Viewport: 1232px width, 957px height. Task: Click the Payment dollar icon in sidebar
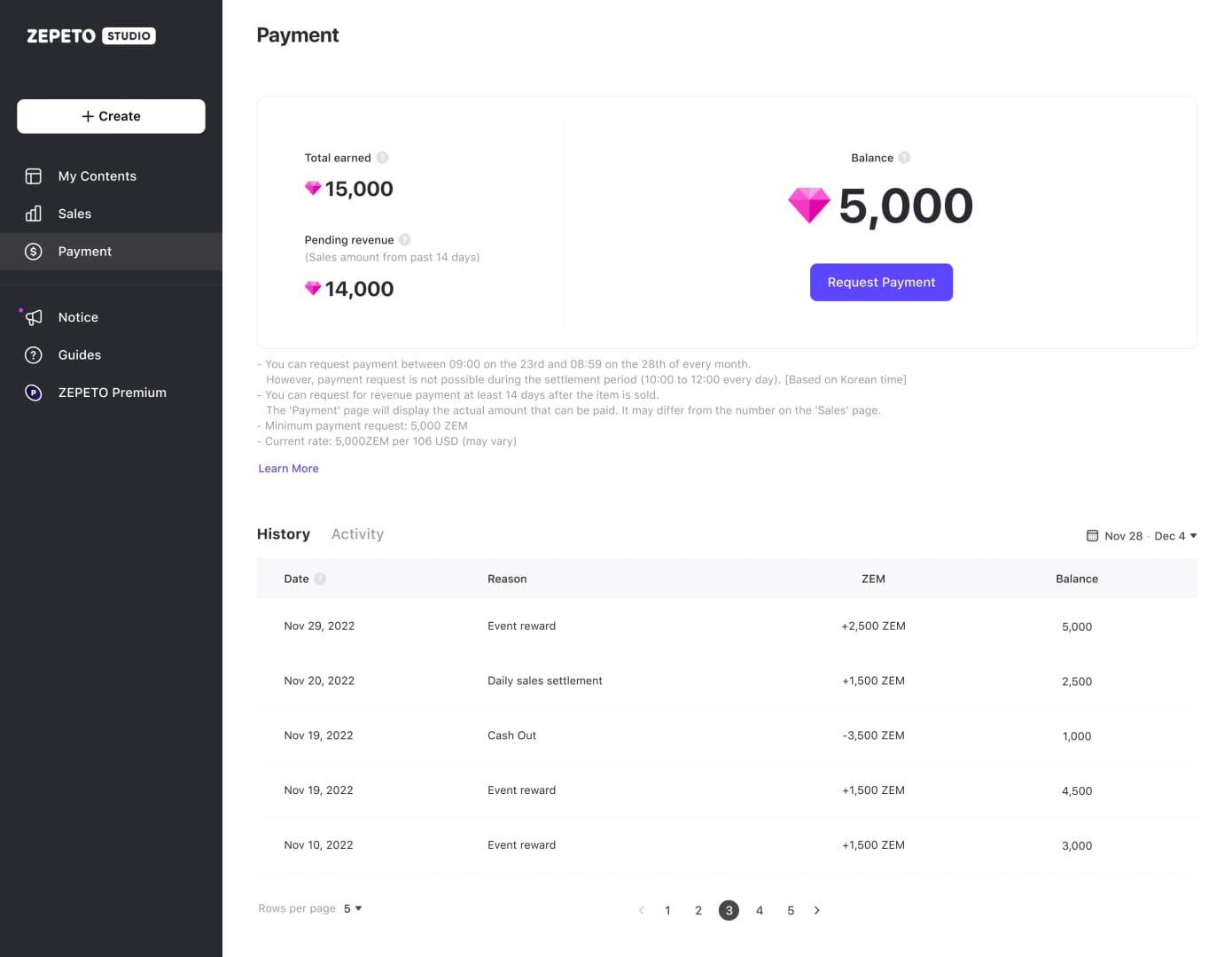33,251
